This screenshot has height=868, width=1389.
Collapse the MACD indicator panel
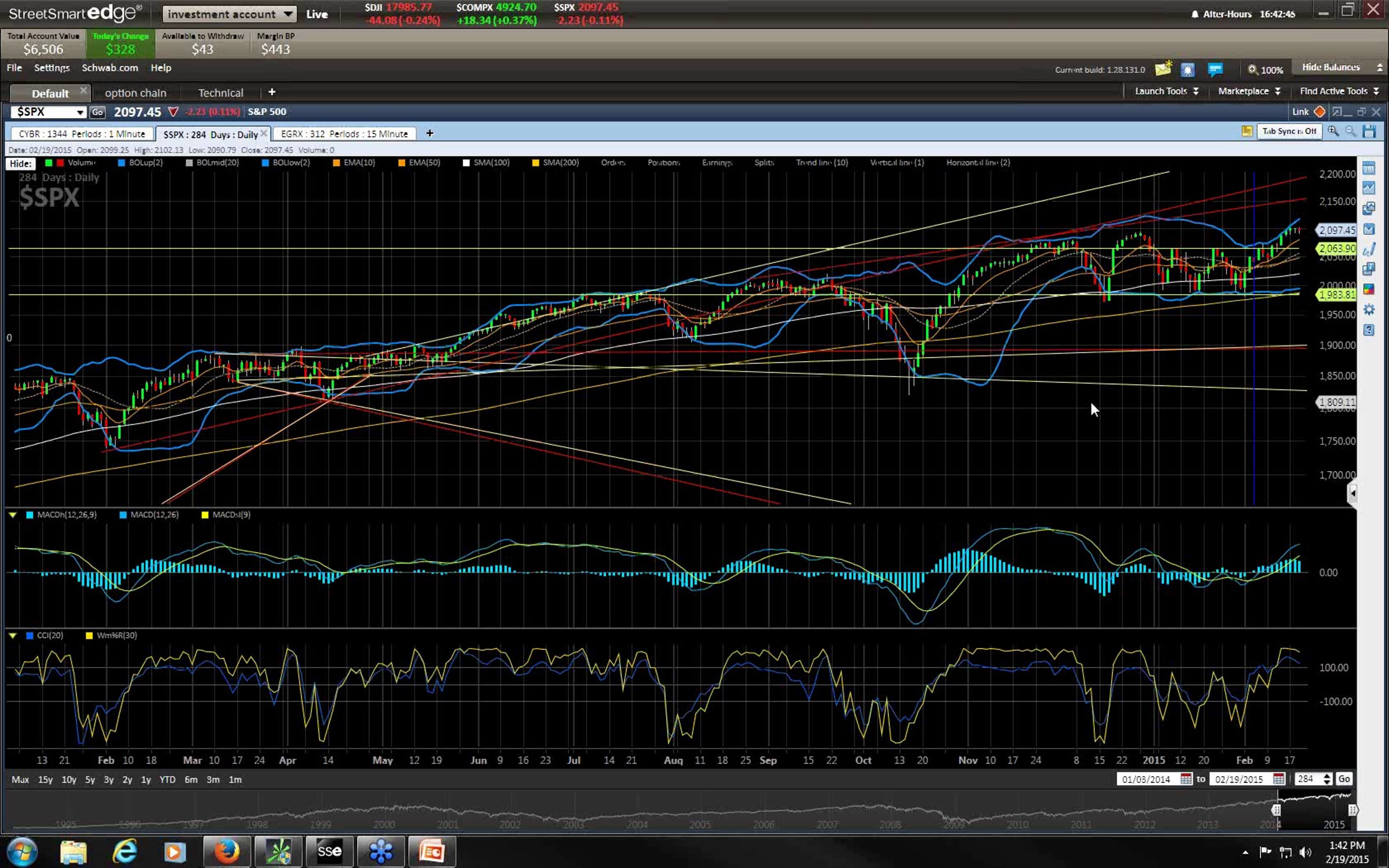pos(12,515)
